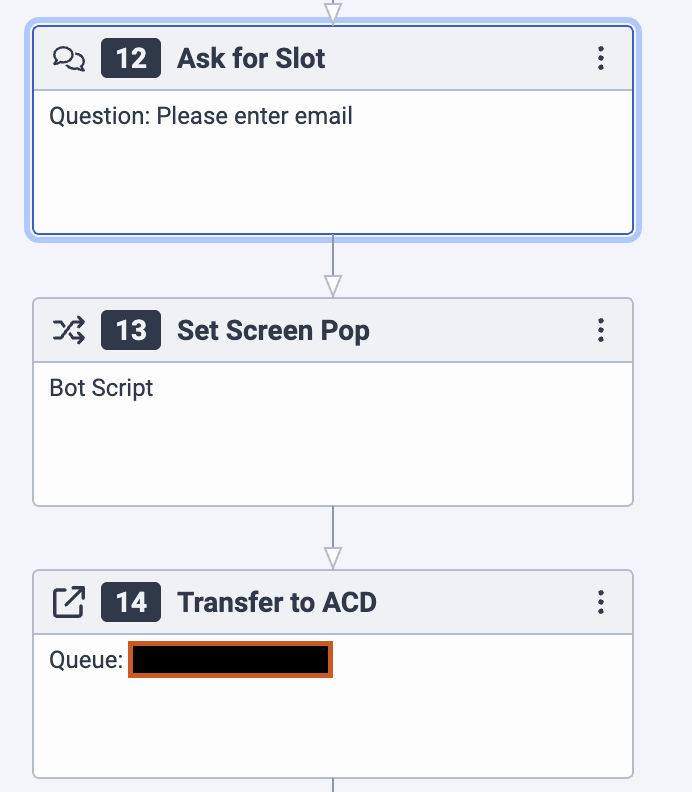Click the Transfer to ACD external-link icon
Image resolution: width=692 pixels, height=792 pixels.
(x=69, y=602)
